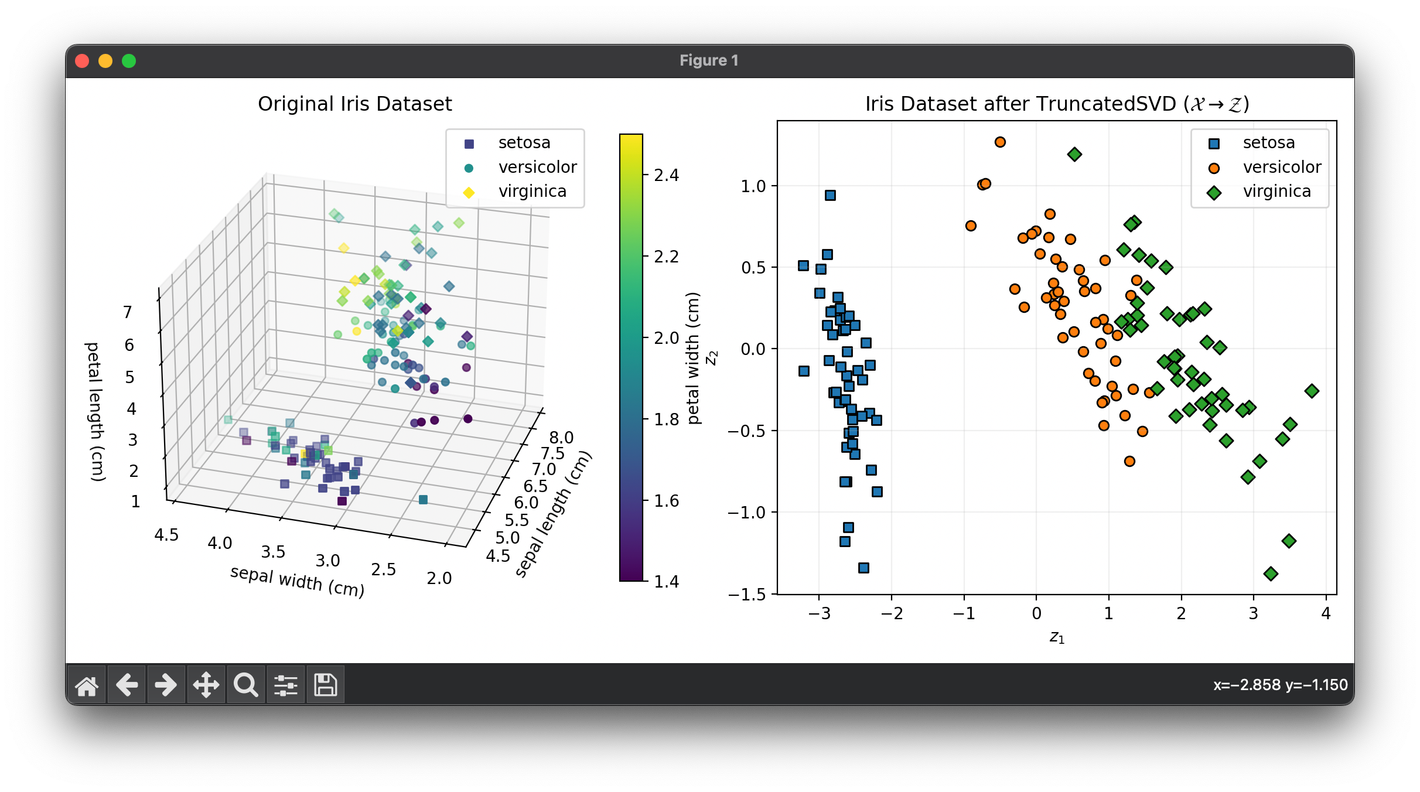1420x792 pixels.
Task: Activate the Pan axes tool
Action: [206, 685]
